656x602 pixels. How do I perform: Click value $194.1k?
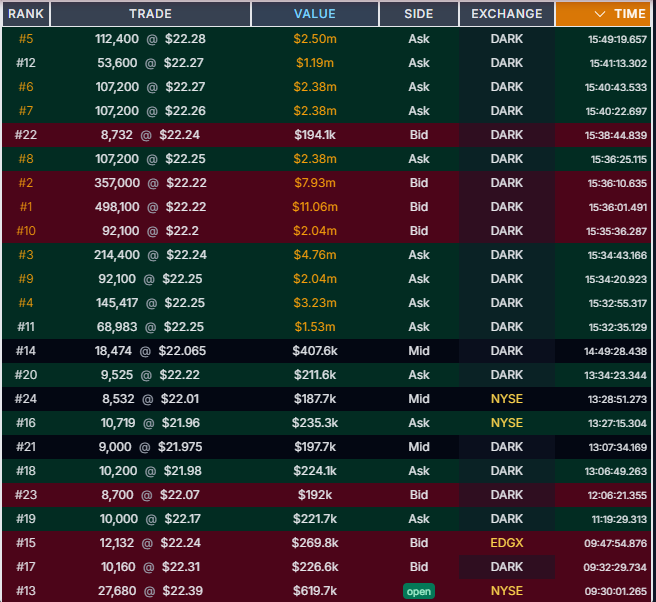(315, 135)
